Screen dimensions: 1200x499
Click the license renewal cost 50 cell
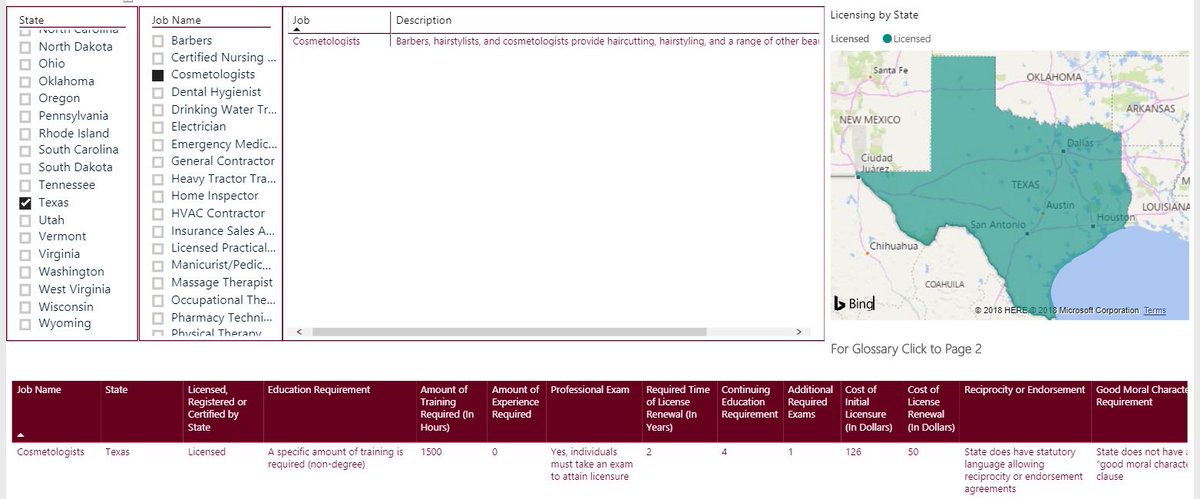pos(913,452)
